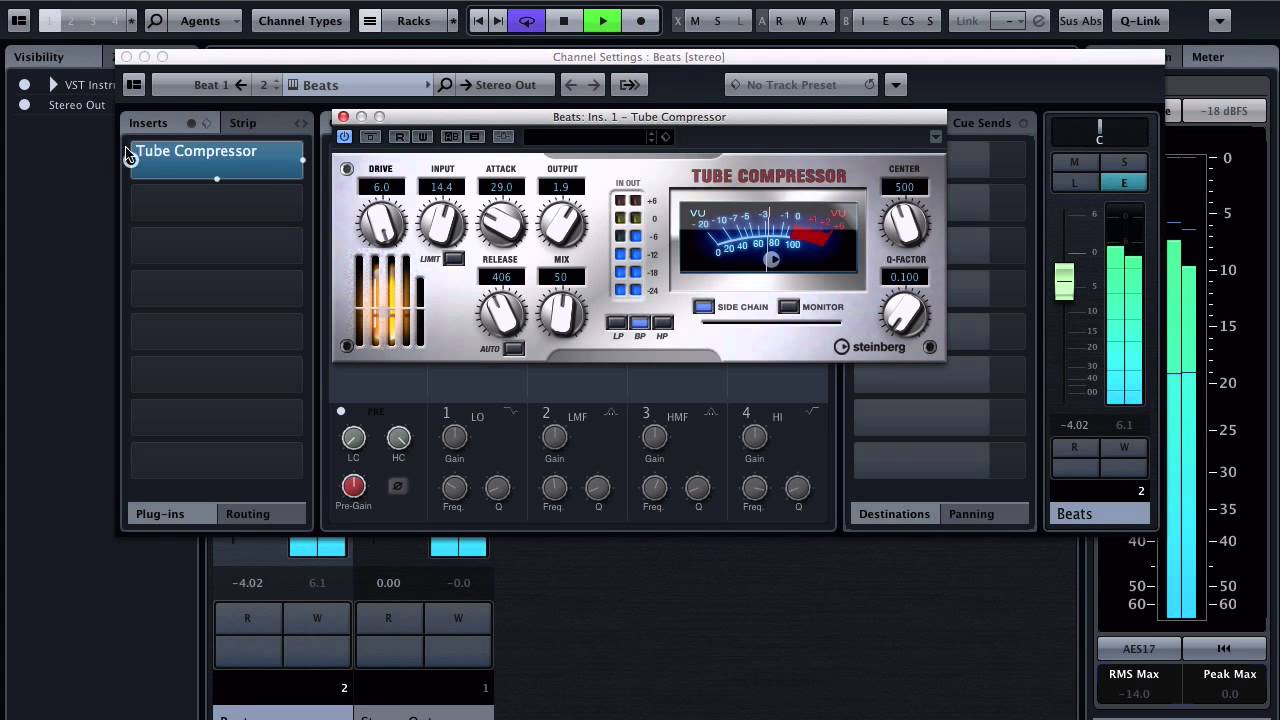Click the plugin Write automation W button
Screen dimensions: 1280x720
[421, 136]
